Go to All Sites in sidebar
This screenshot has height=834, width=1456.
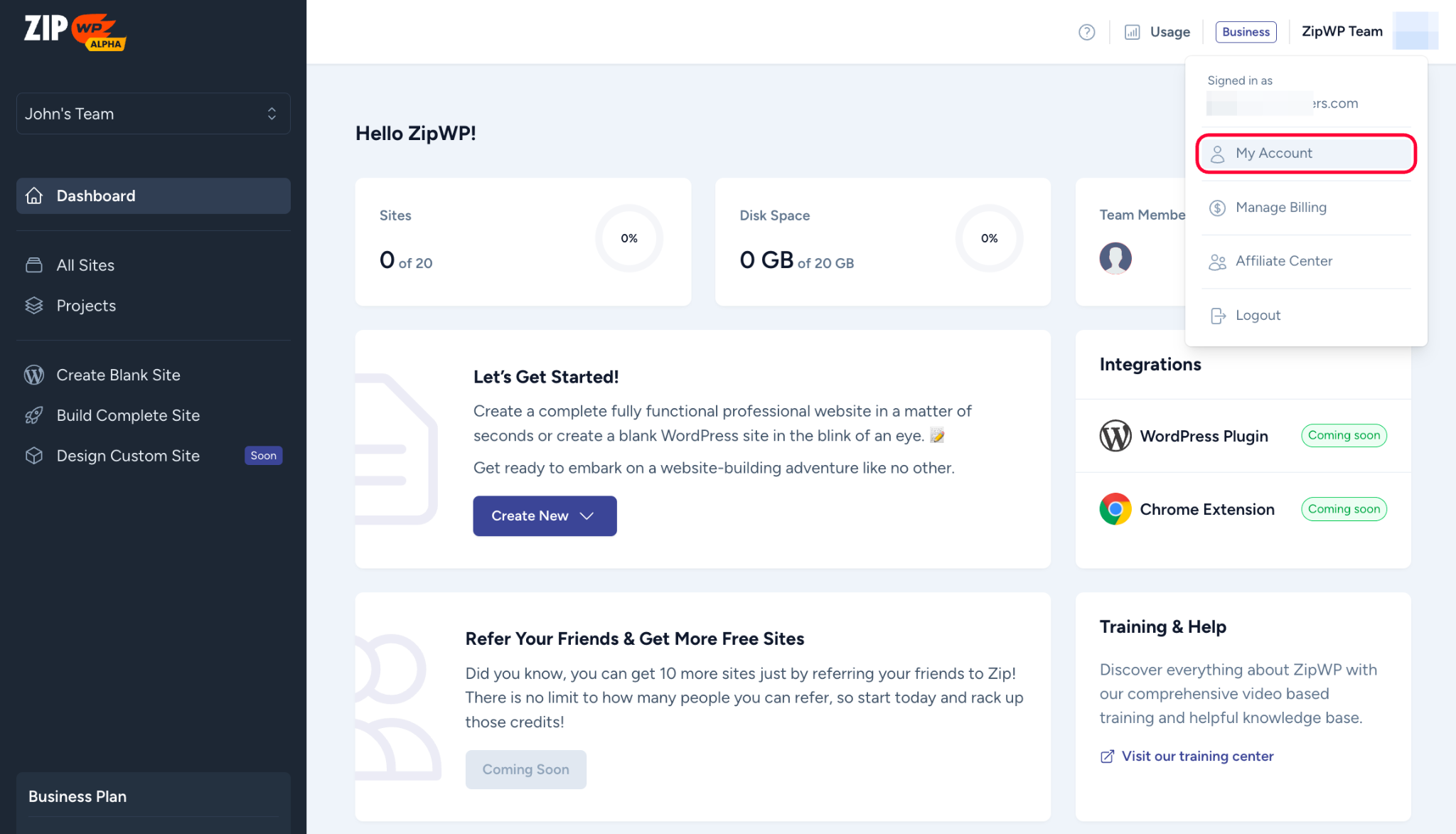point(85,265)
